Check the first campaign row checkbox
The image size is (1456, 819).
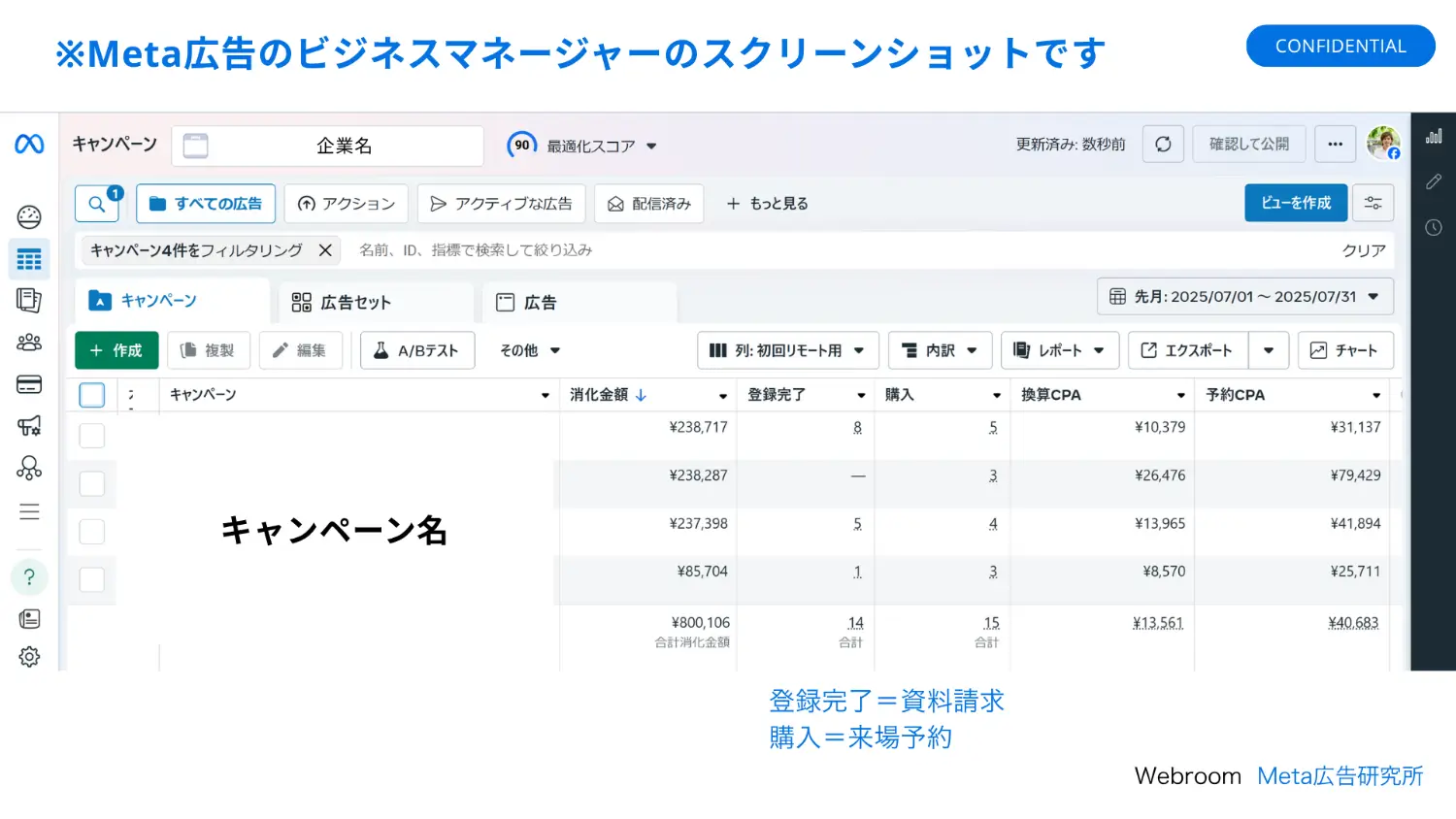click(x=92, y=436)
